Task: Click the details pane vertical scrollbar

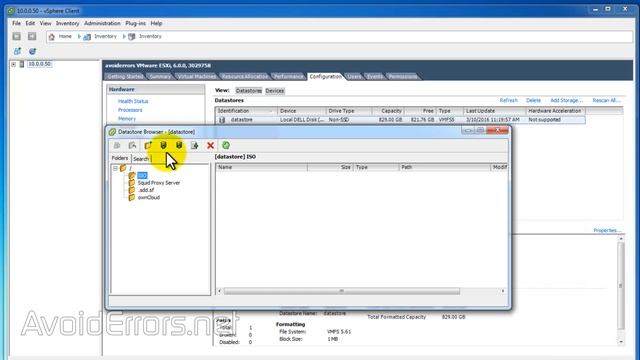Action: [x=621, y=286]
